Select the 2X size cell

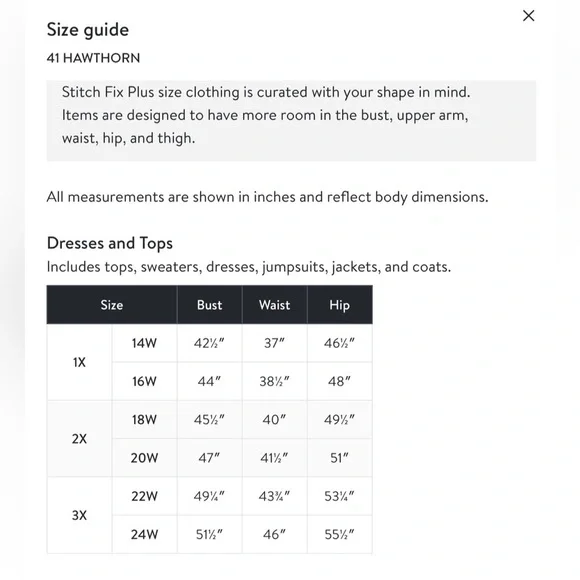click(79, 439)
